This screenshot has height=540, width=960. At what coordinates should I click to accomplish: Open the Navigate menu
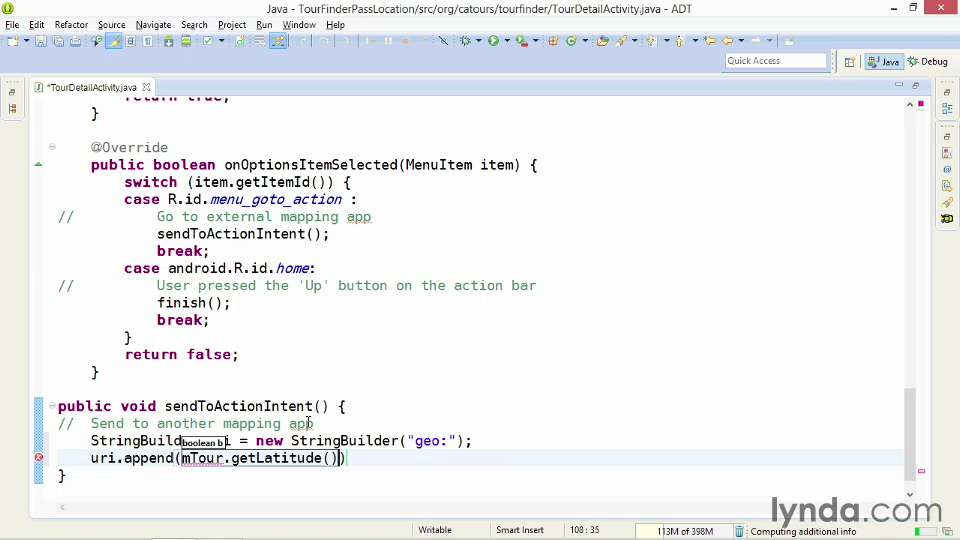click(x=153, y=24)
